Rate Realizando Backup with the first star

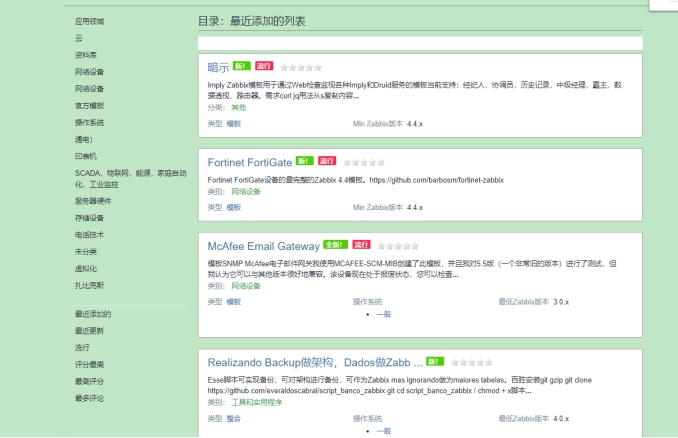click(x=455, y=363)
